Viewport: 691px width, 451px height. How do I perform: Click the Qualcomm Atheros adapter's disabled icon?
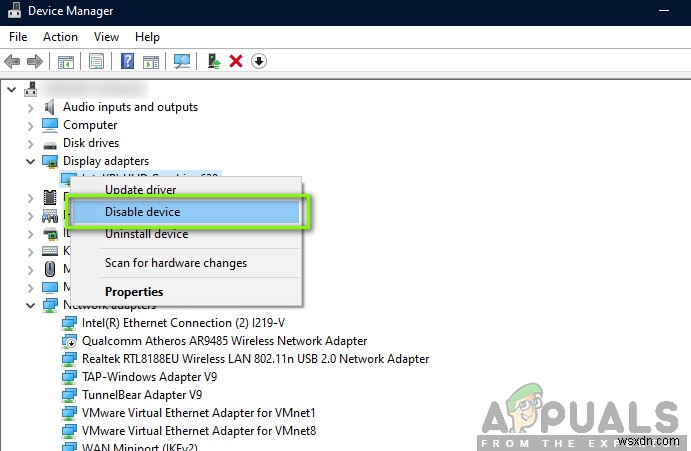[69, 341]
